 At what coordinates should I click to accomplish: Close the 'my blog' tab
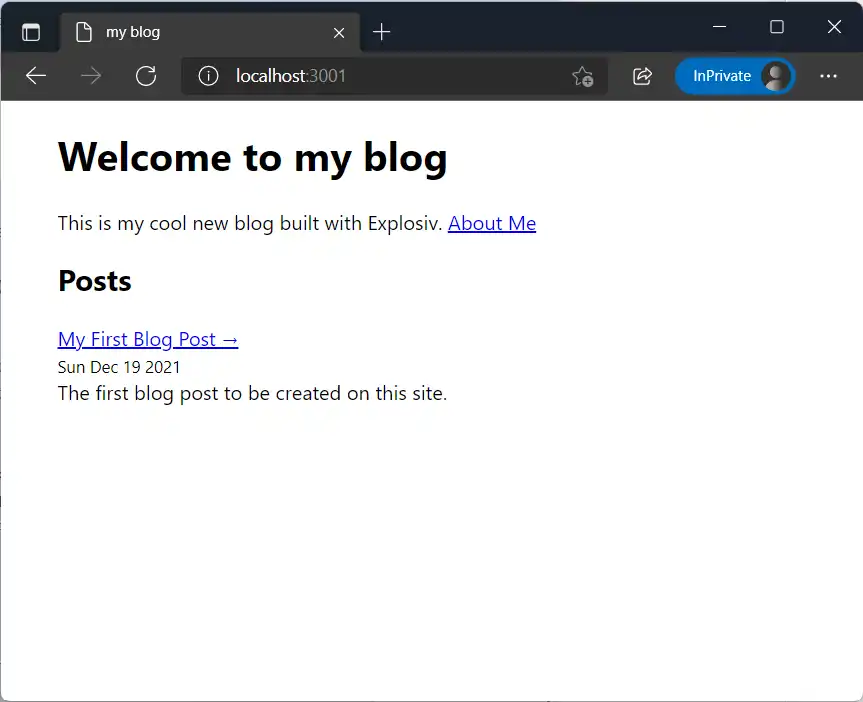[339, 32]
